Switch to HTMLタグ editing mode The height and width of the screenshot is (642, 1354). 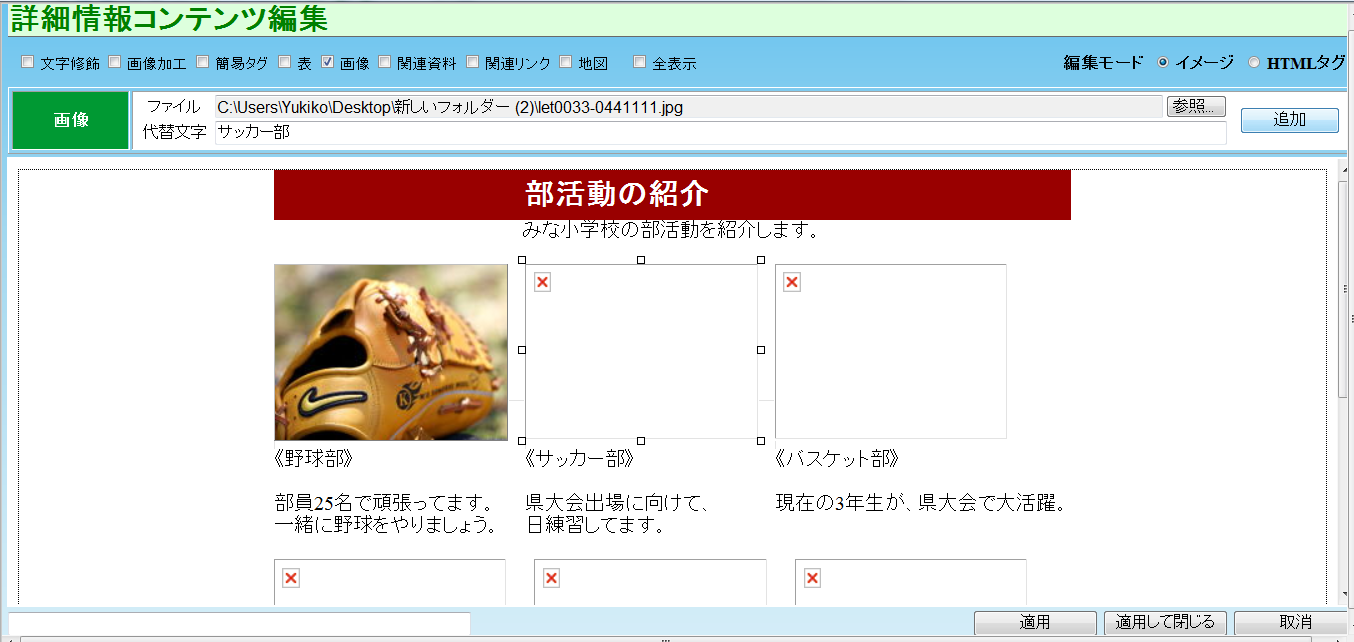[x=1254, y=62]
